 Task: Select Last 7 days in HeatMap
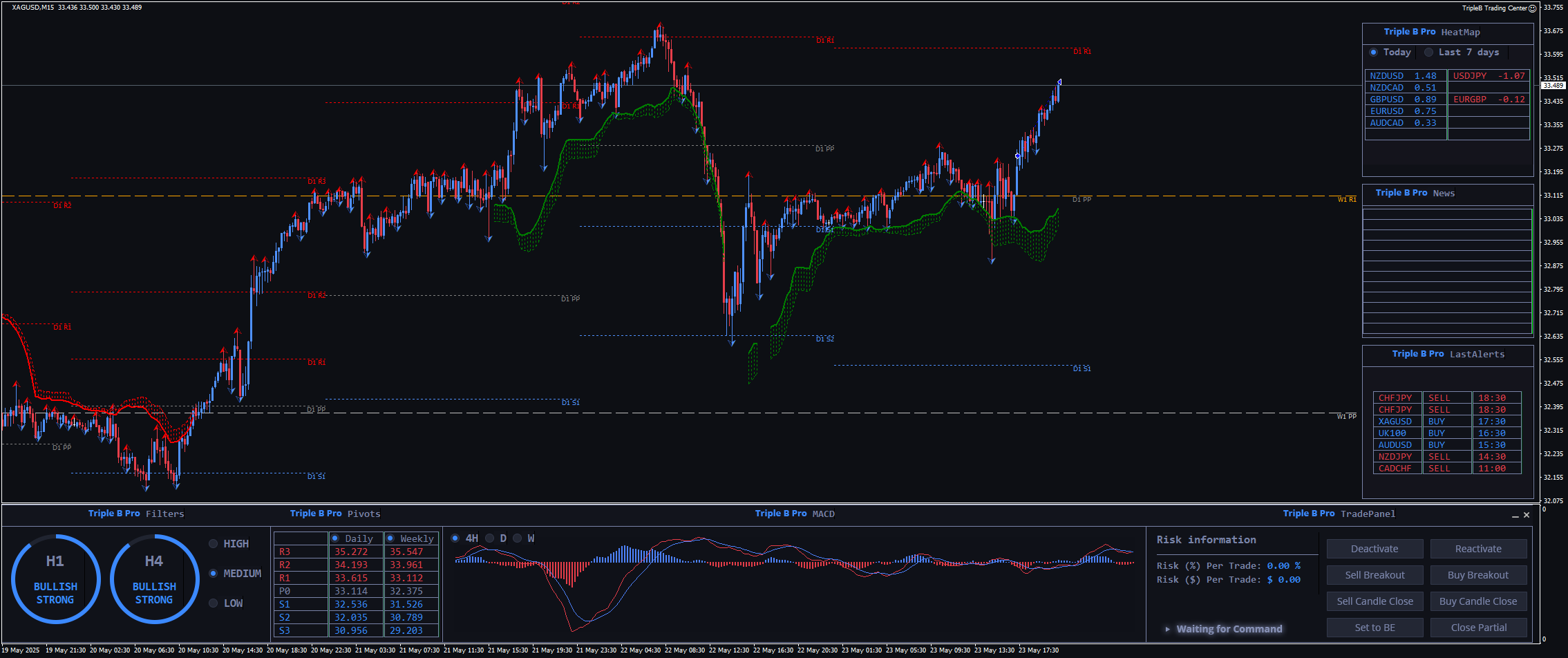pos(1429,53)
